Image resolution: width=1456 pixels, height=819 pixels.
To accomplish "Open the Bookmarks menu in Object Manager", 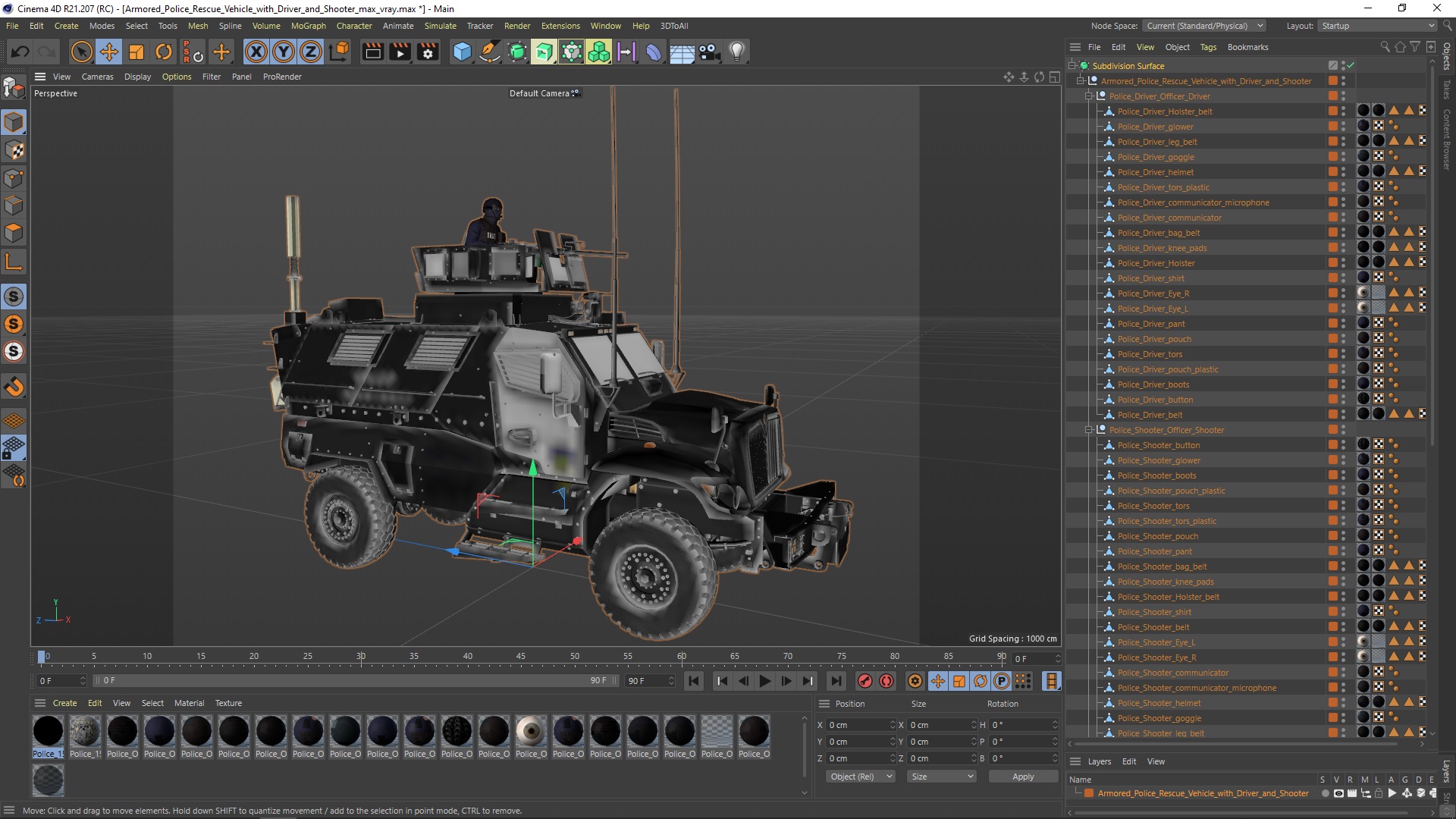I will tap(1247, 47).
